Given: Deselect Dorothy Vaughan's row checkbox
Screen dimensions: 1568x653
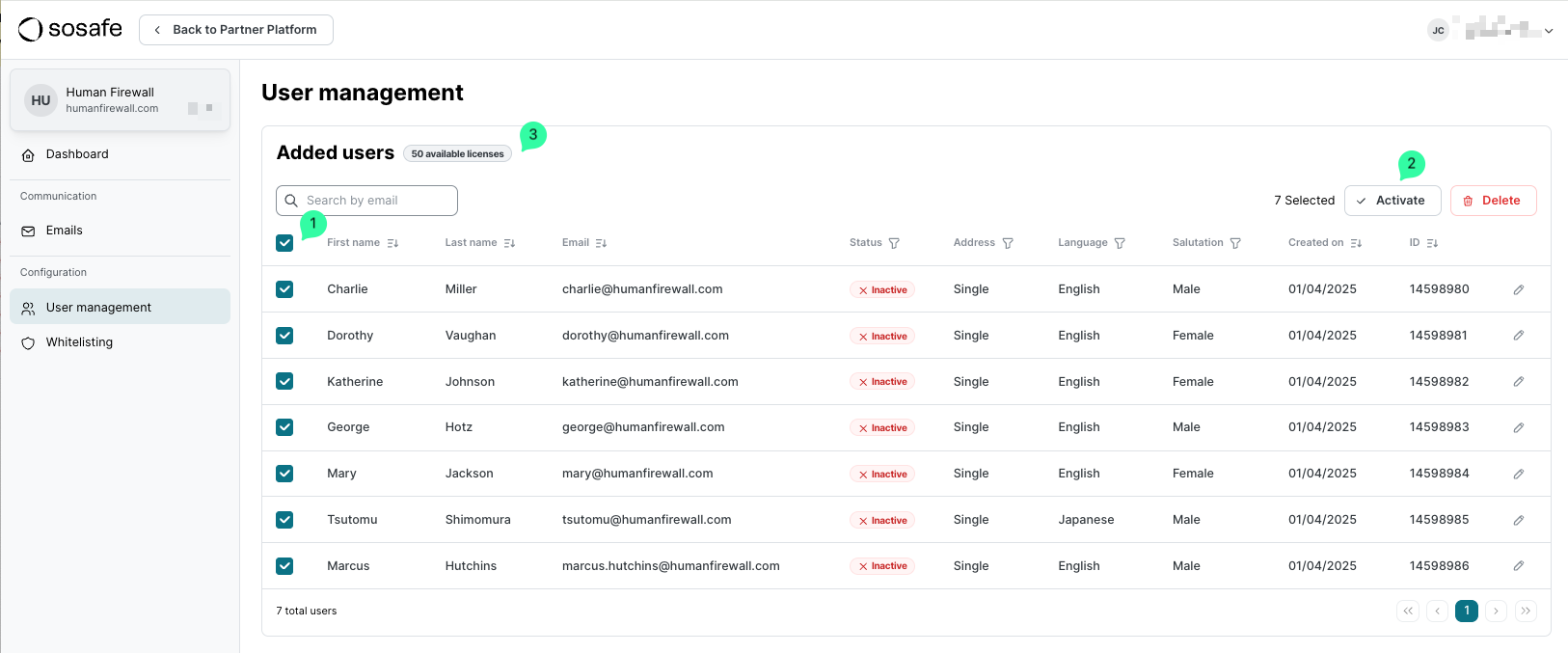Looking at the screenshot, I should tap(284, 336).
